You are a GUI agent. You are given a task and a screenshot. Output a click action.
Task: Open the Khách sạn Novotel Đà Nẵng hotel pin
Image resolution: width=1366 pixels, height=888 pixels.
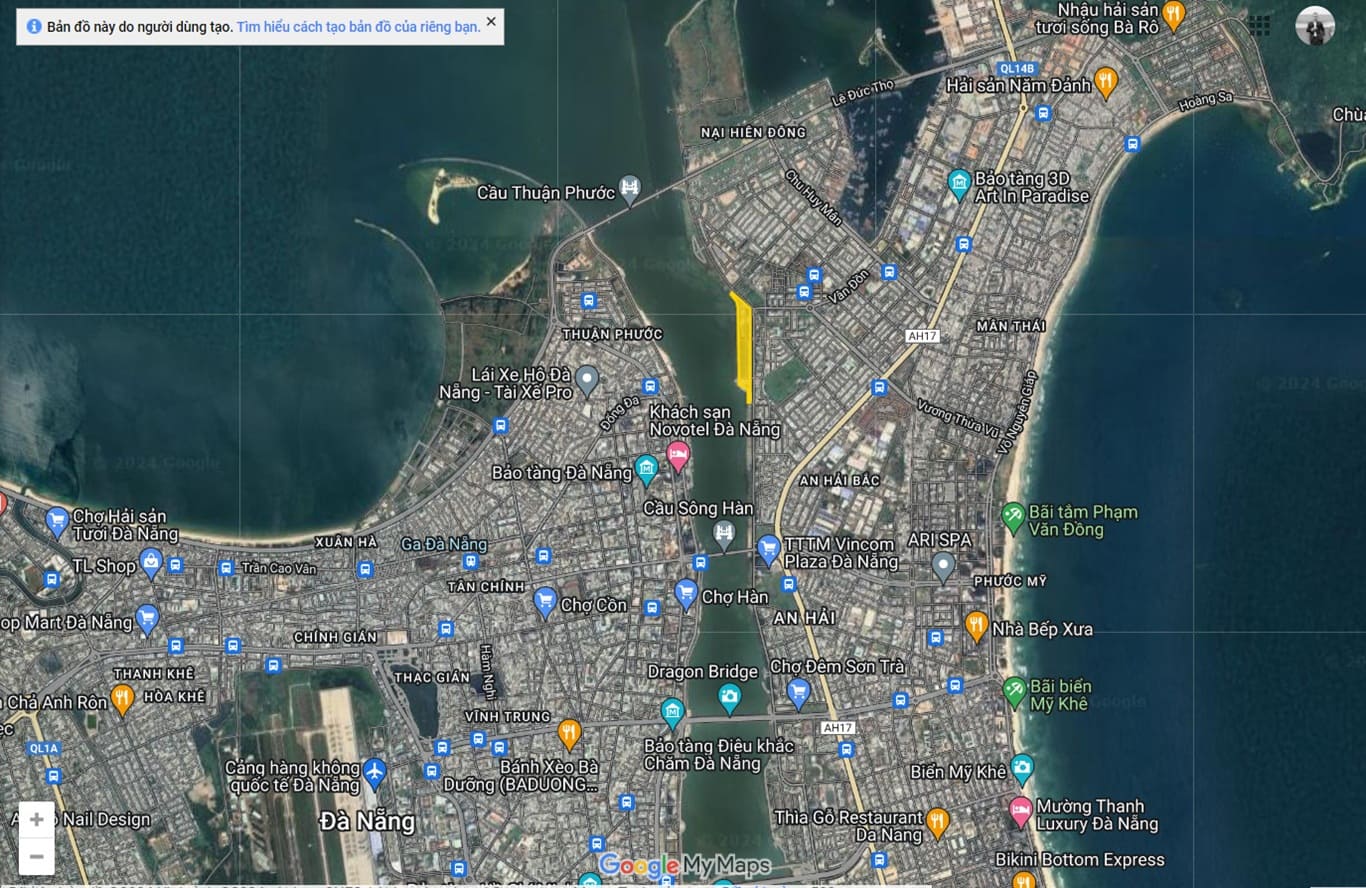[x=678, y=456]
